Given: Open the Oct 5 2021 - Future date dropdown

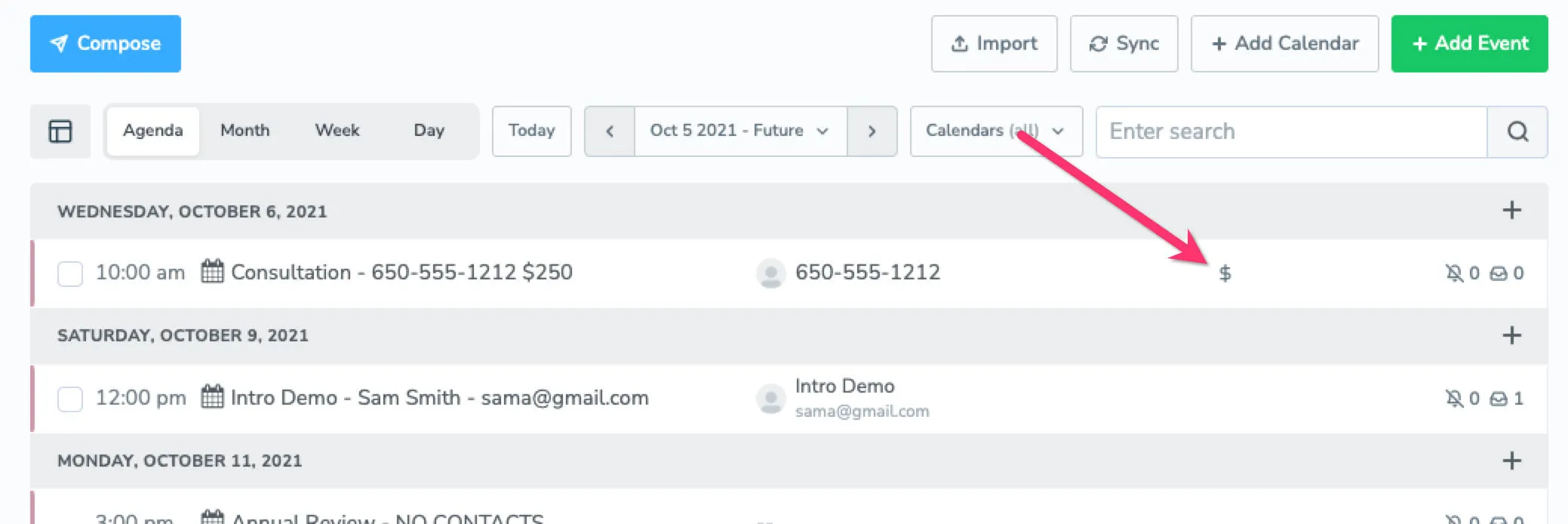Looking at the screenshot, I should 737,131.
